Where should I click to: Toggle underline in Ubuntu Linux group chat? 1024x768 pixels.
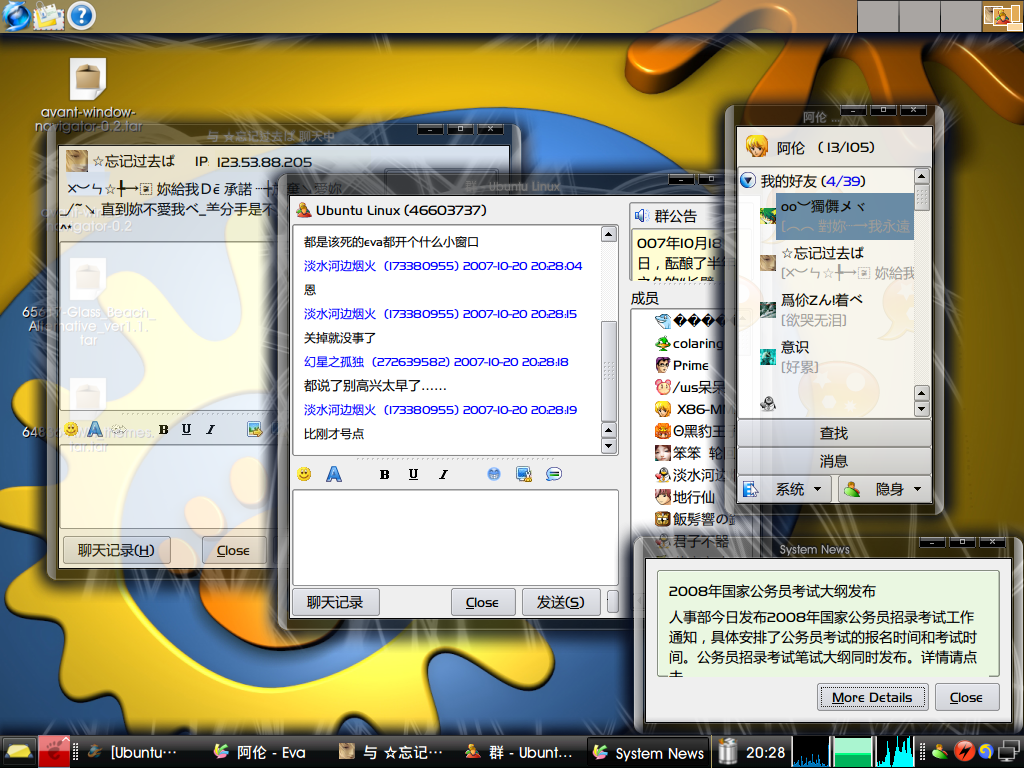tap(413, 475)
